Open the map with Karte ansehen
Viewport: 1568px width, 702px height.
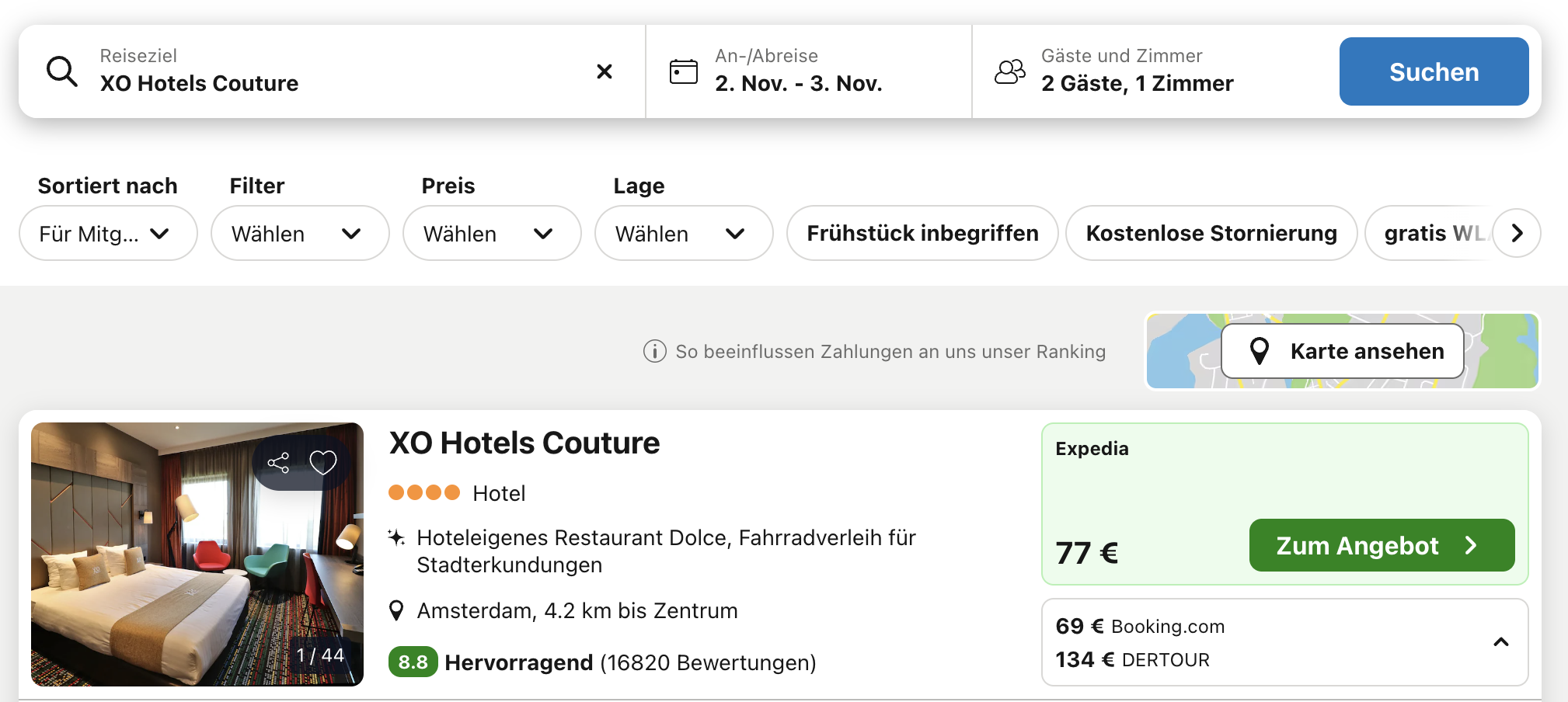pyautogui.click(x=1343, y=351)
